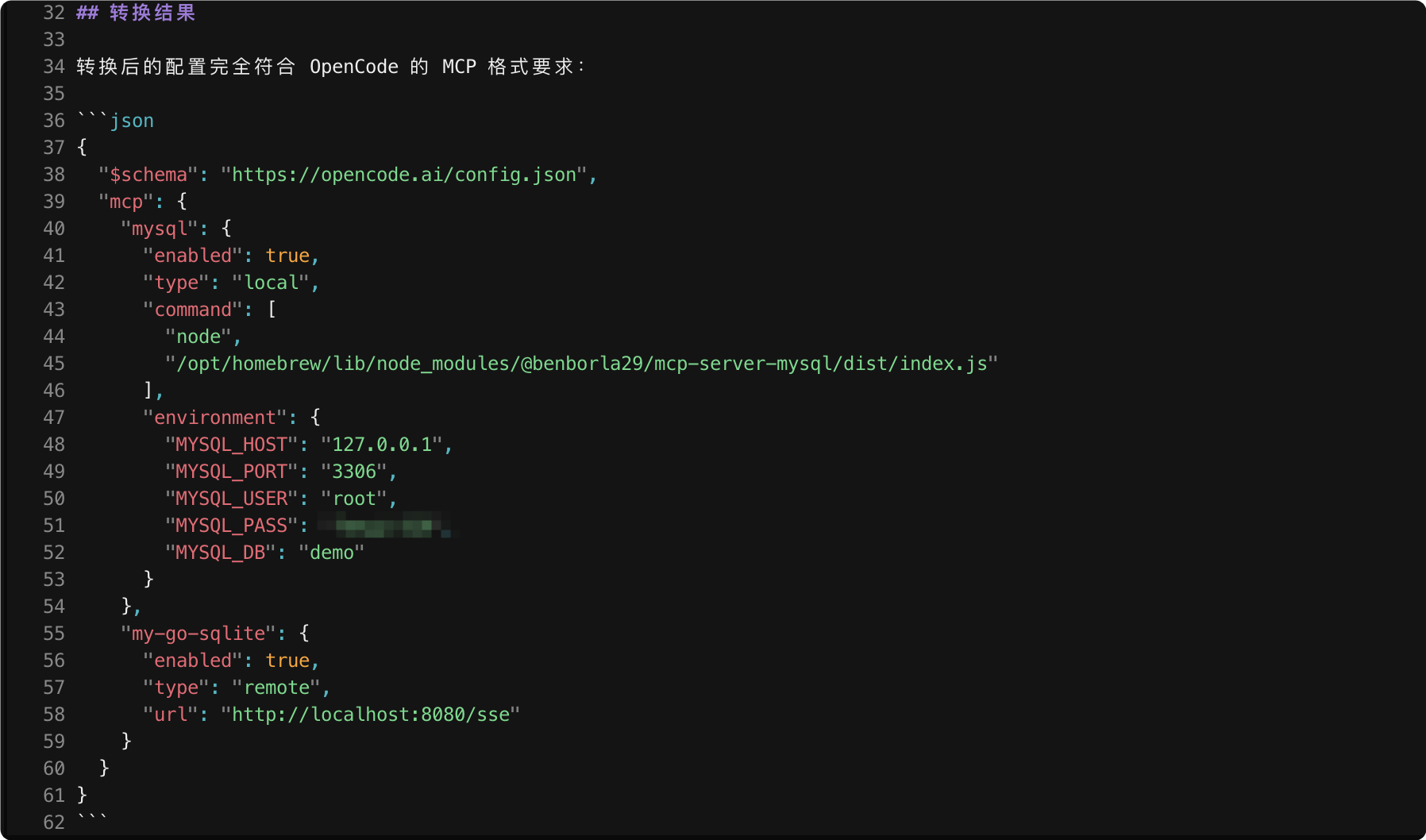The image size is (1426, 840).
Task: Click line number 51 in gutter
Action: (x=54, y=526)
